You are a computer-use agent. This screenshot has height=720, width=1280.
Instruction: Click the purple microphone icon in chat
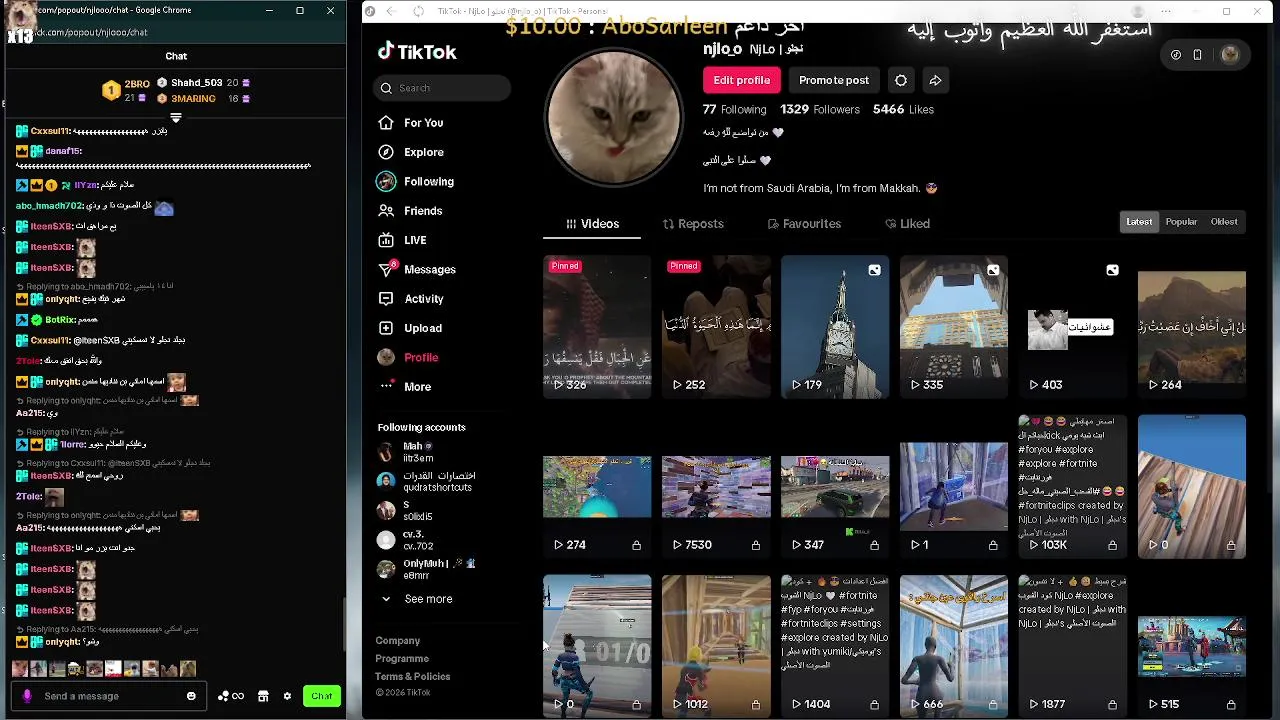tap(27, 696)
